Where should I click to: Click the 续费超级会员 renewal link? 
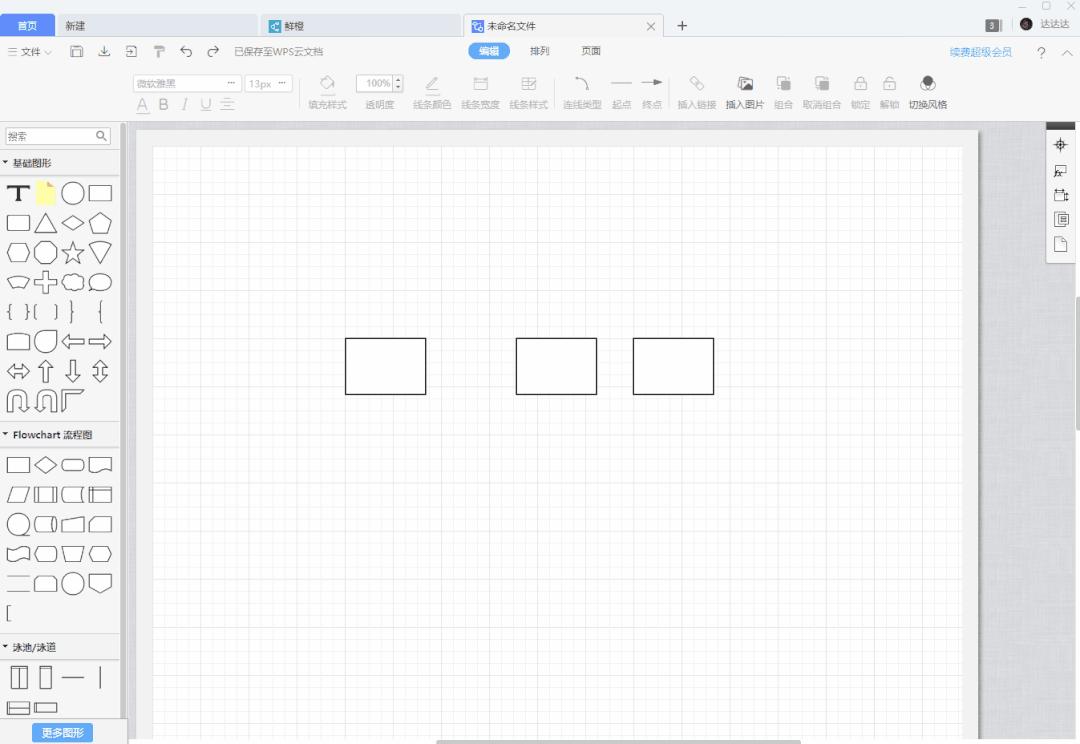(x=980, y=52)
